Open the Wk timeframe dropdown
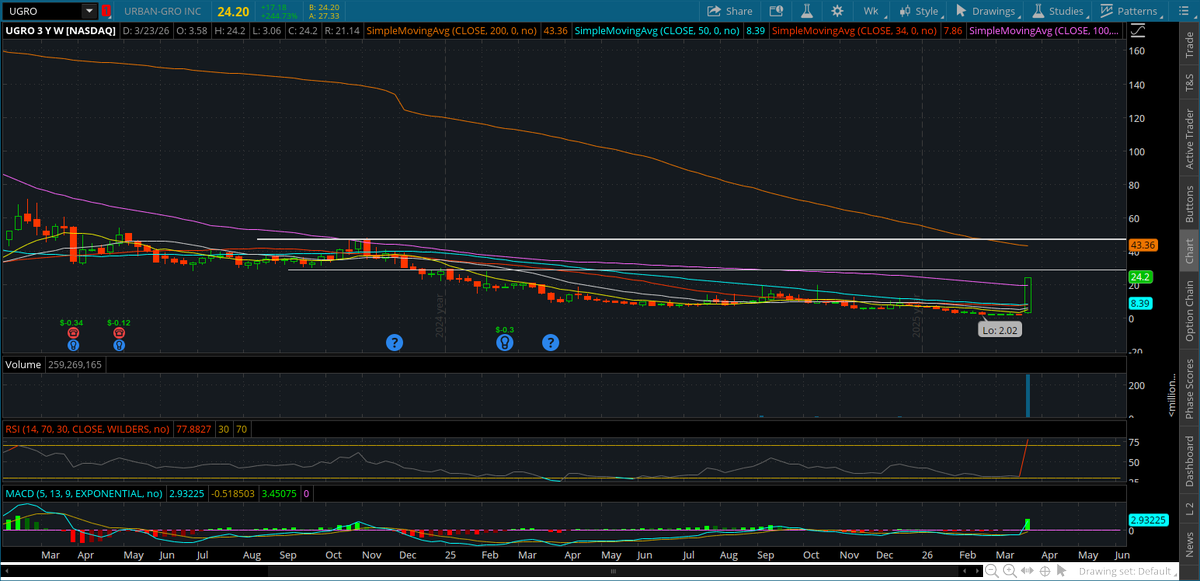 click(871, 11)
